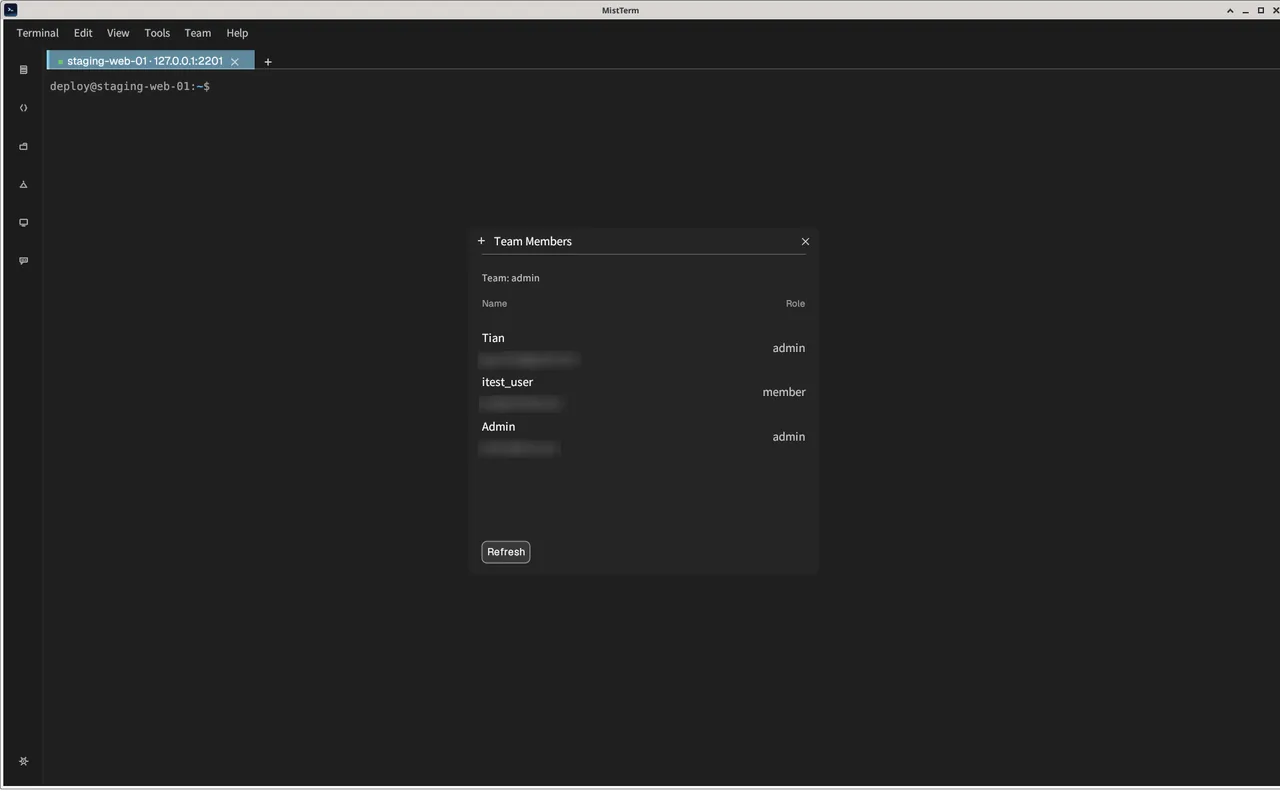Open the server list sidebar icon
Image resolution: width=1280 pixels, height=800 pixels.
click(24, 70)
